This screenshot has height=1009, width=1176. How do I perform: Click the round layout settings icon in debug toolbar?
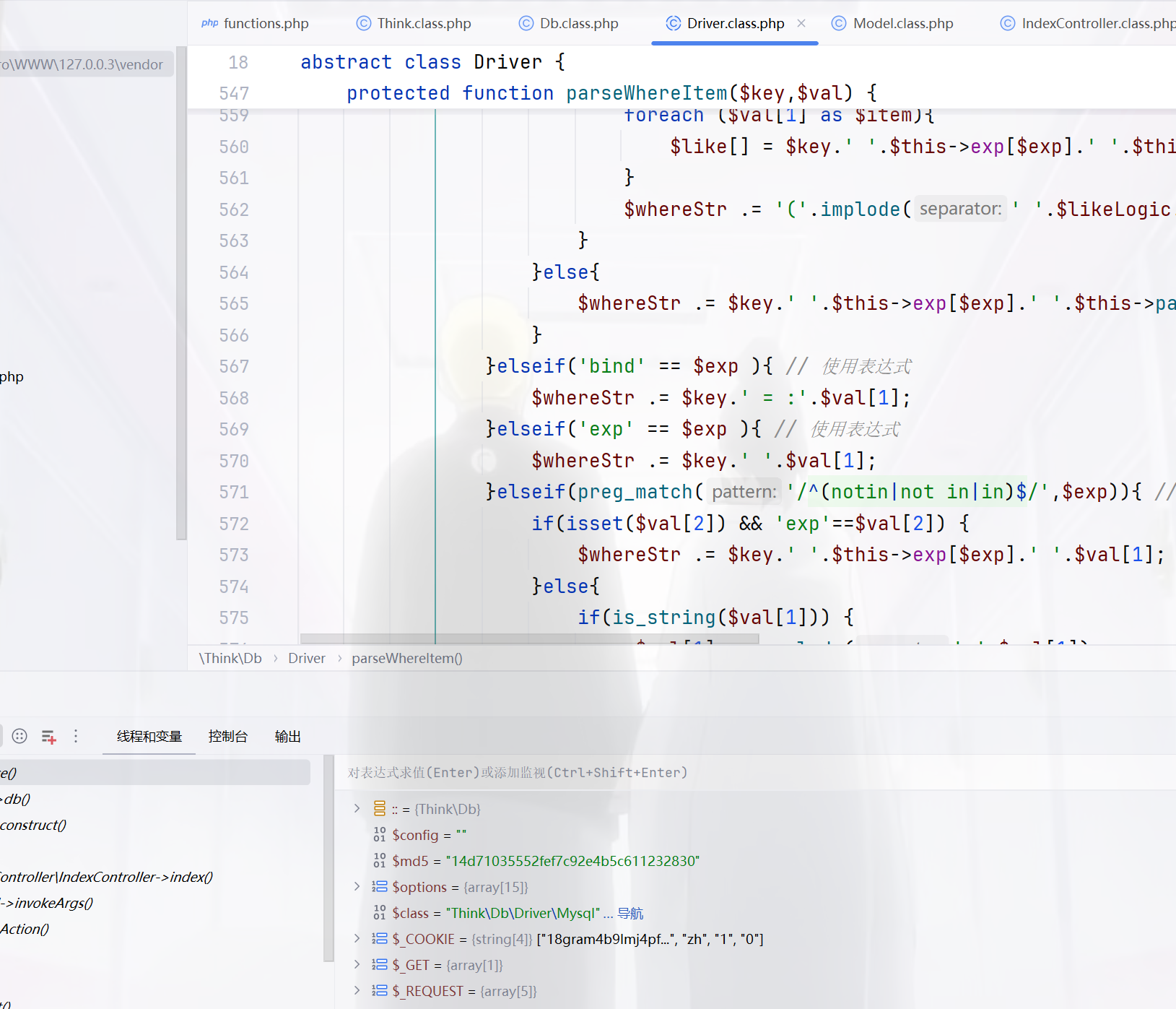point(19,736)
